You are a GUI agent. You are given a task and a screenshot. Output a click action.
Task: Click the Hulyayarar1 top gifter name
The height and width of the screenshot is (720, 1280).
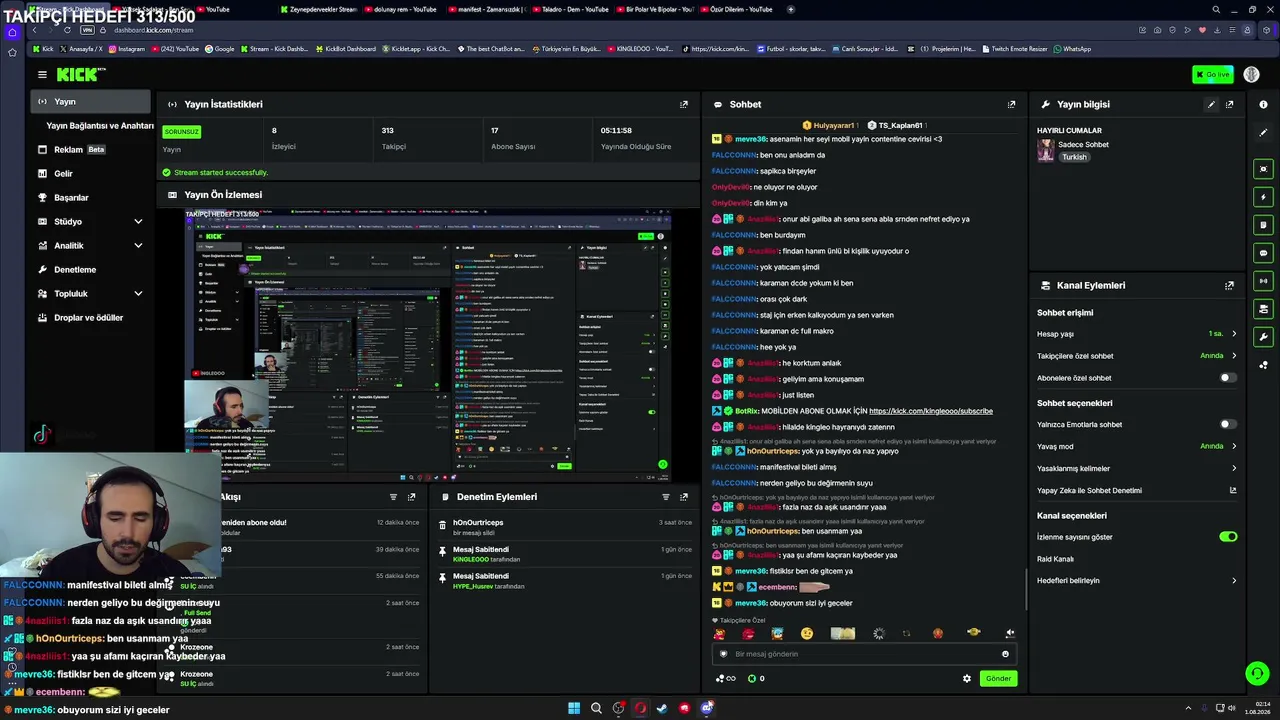pyautogui.click(x=833, y=126)
